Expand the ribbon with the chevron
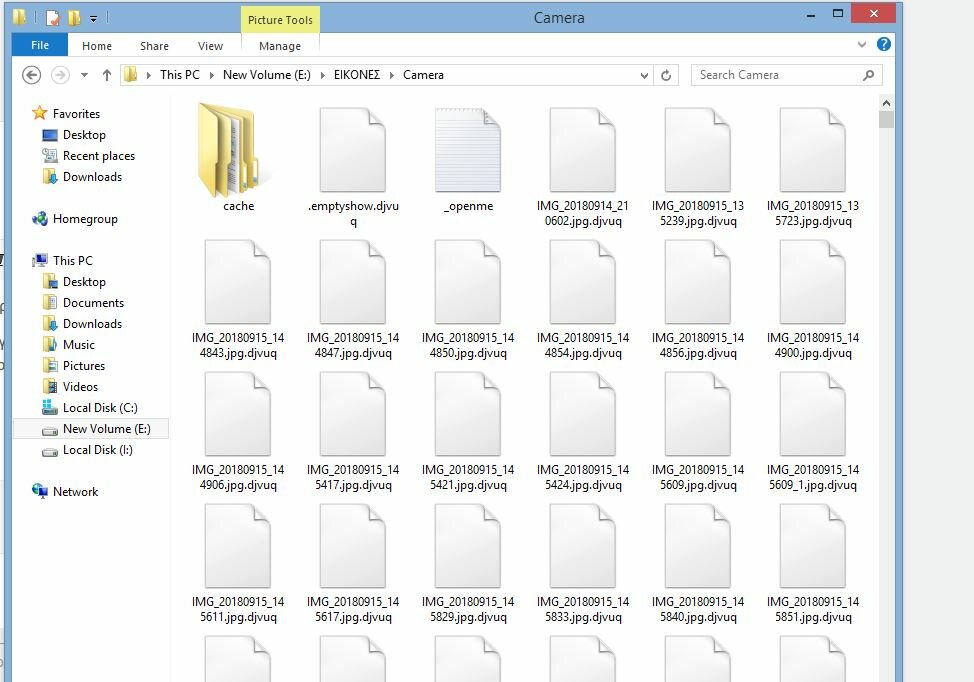Screen dimensions: 974x682 pyautogui.click(x=862, y=44)
